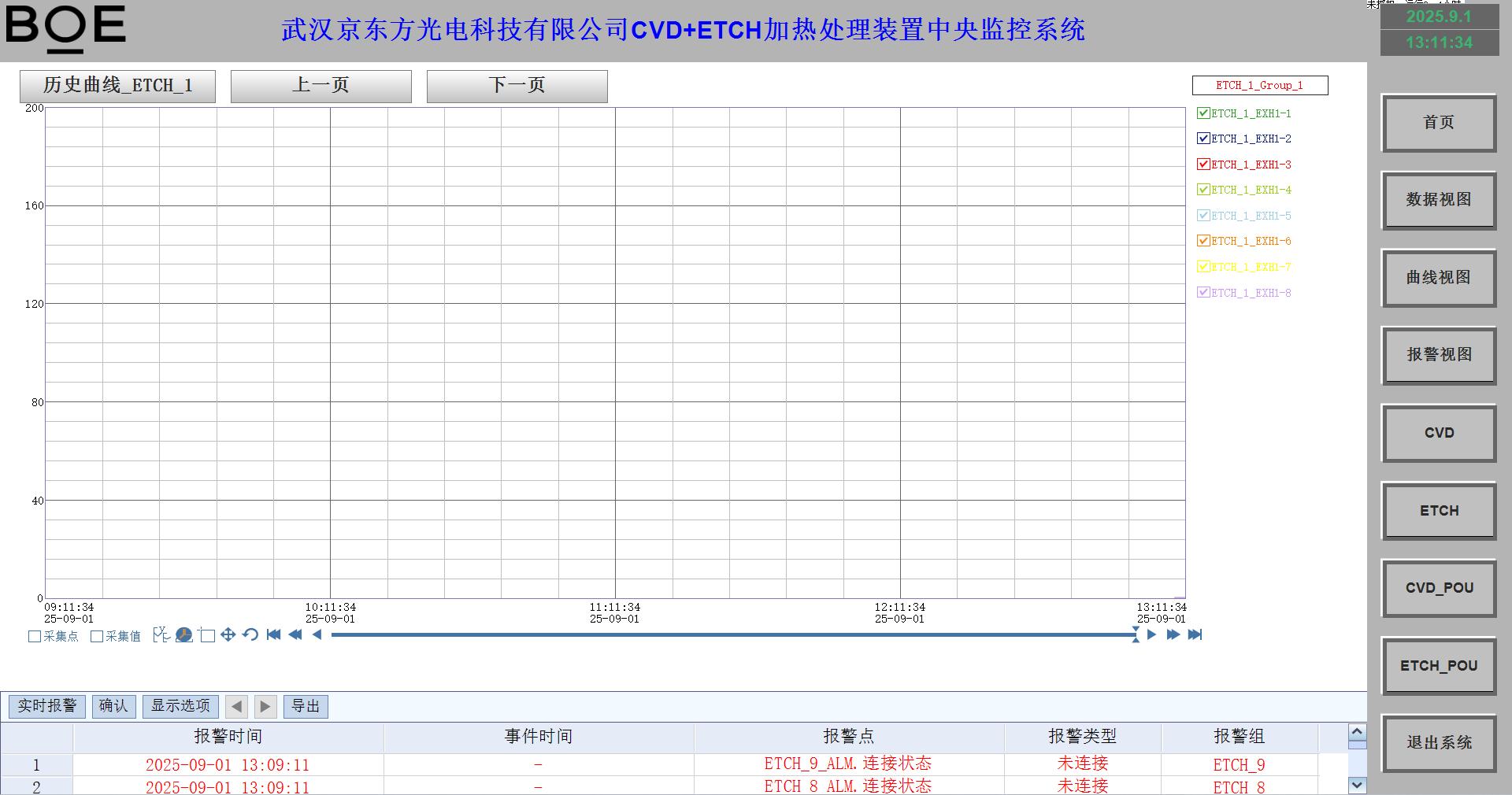Open the 曲线视图 page
The height and width of the screenshot is (795, 1512).
pyautogui.click(x=1438, y=278)
